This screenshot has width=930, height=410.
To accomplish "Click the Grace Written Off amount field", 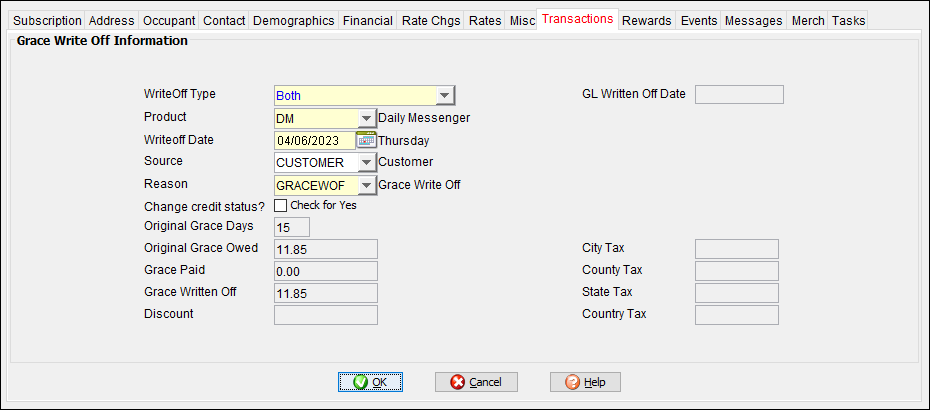I will click(325, 293).
